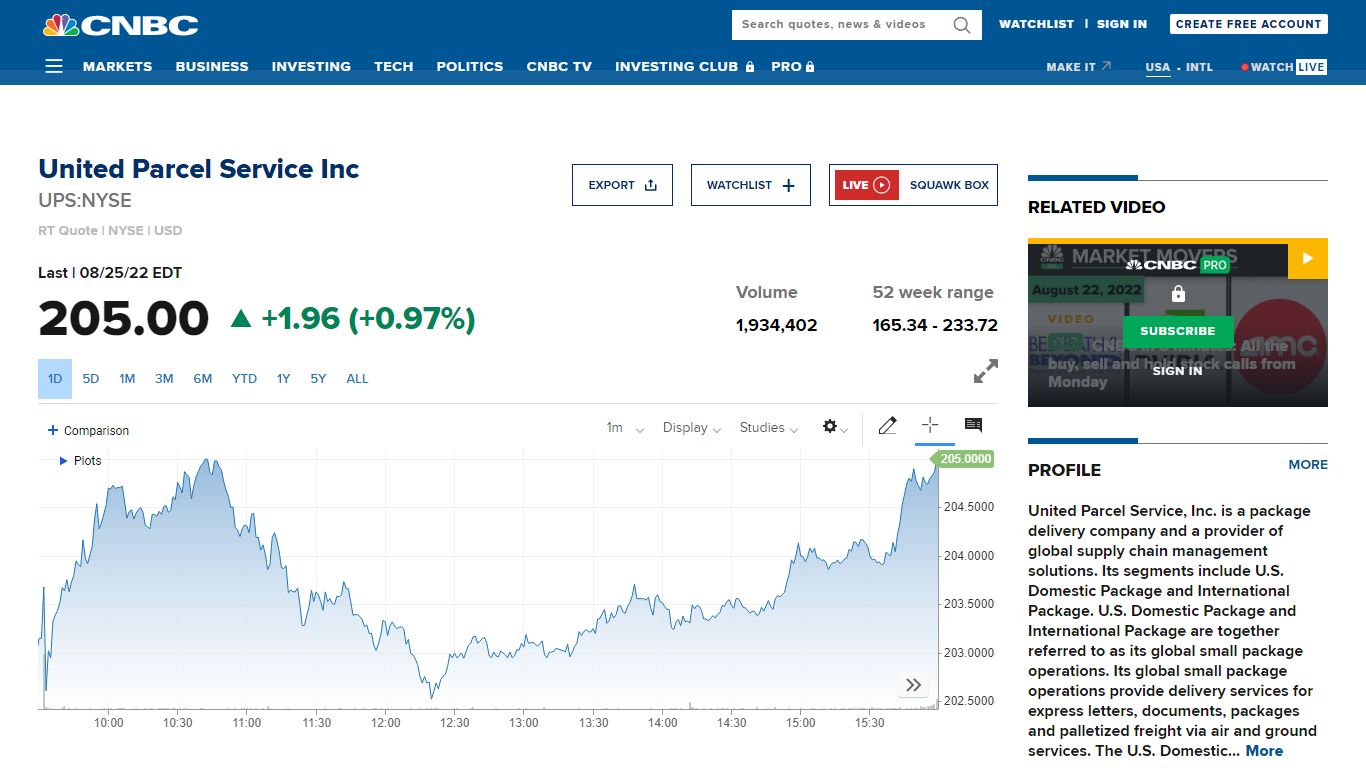Click SQUAWK BOX live label
This screenshot has width=1366, height=768.
pos(949,185)
